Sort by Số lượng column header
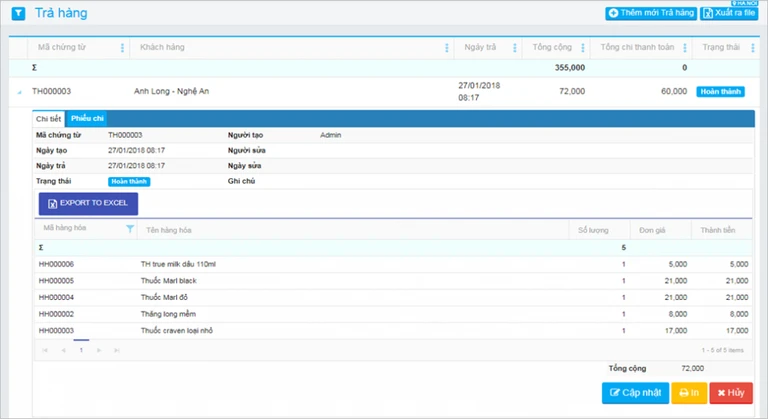This screenshot has width=768, height=419. 593,230
